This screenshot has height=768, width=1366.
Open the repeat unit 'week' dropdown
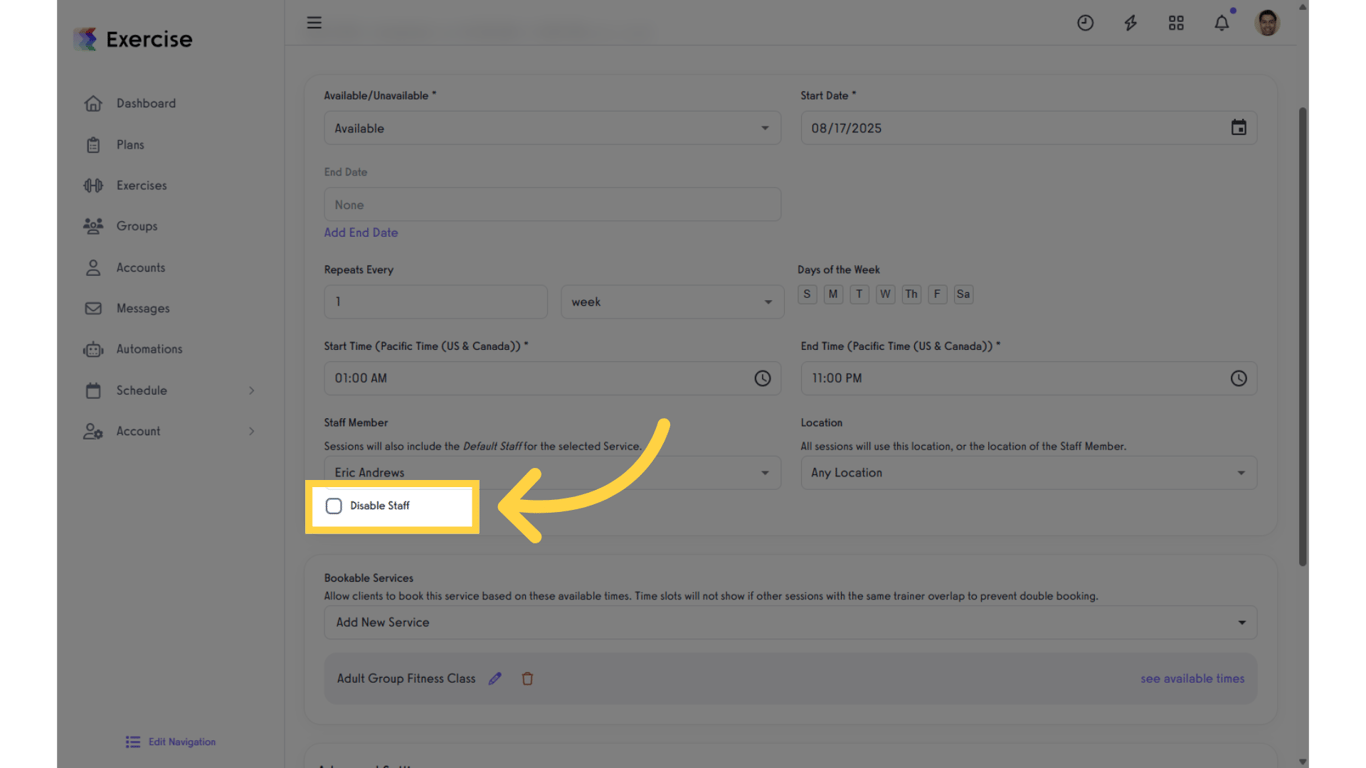tap(672, 302)
